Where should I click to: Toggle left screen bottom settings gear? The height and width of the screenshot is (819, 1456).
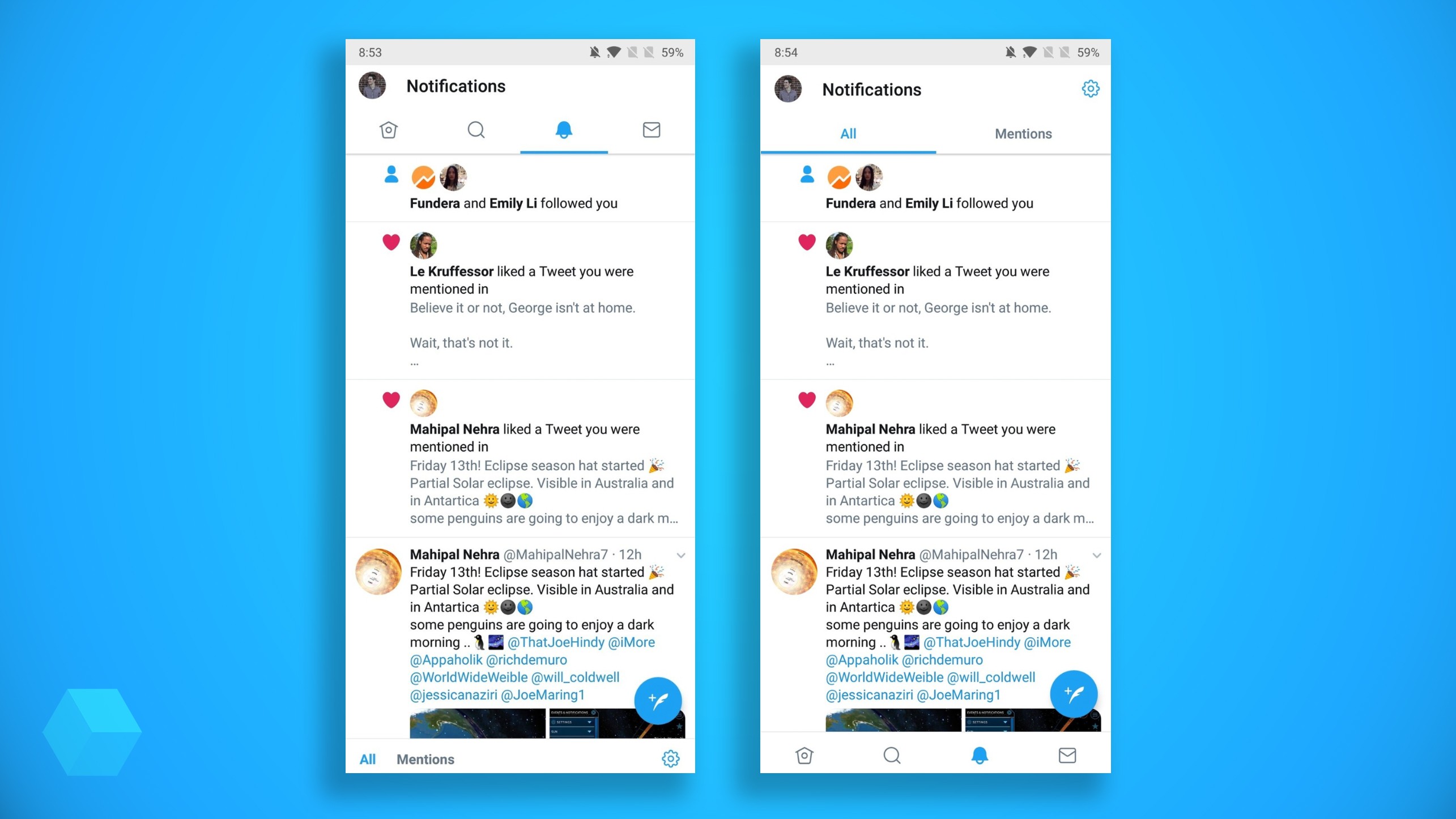[670, 758]
